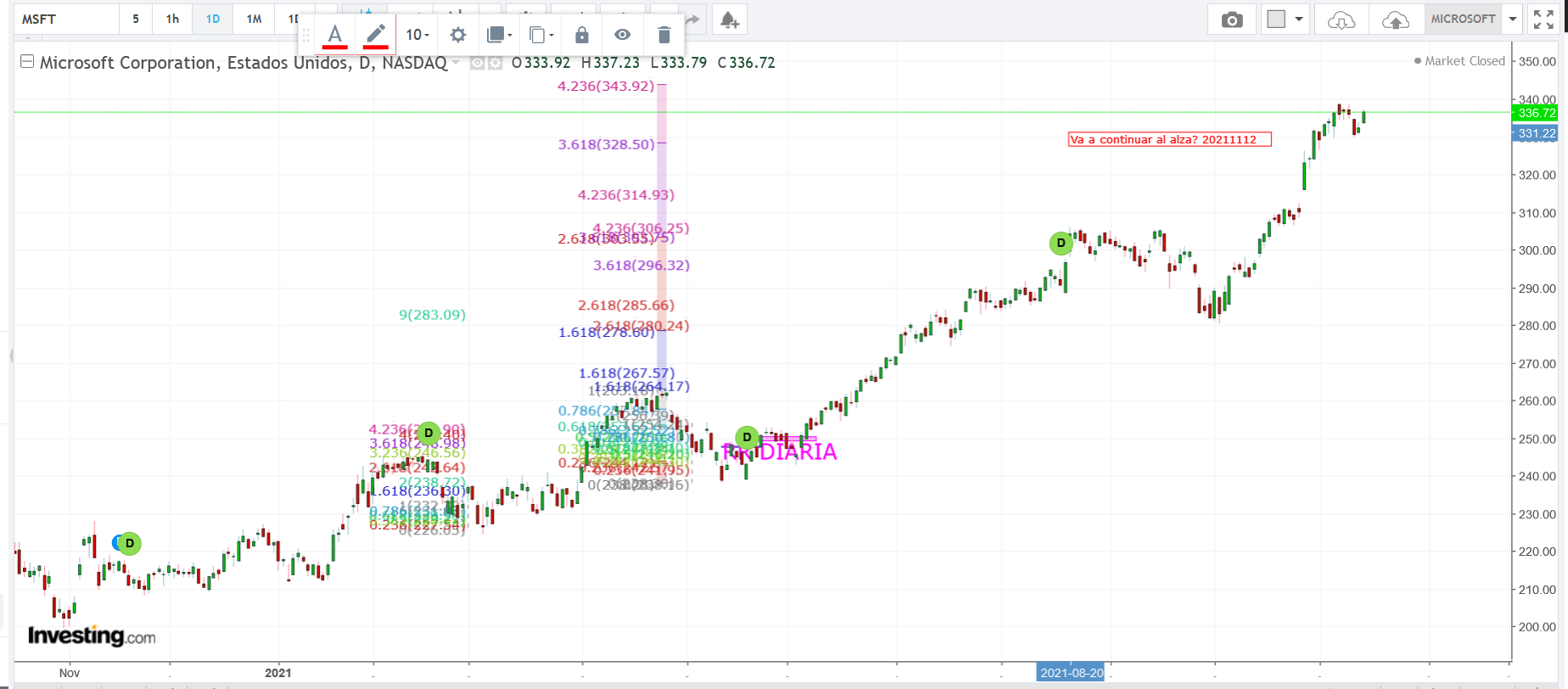The image size is (1568, 689).
Task: Click the Microsoft Corporation legend title
Action: 244,63
